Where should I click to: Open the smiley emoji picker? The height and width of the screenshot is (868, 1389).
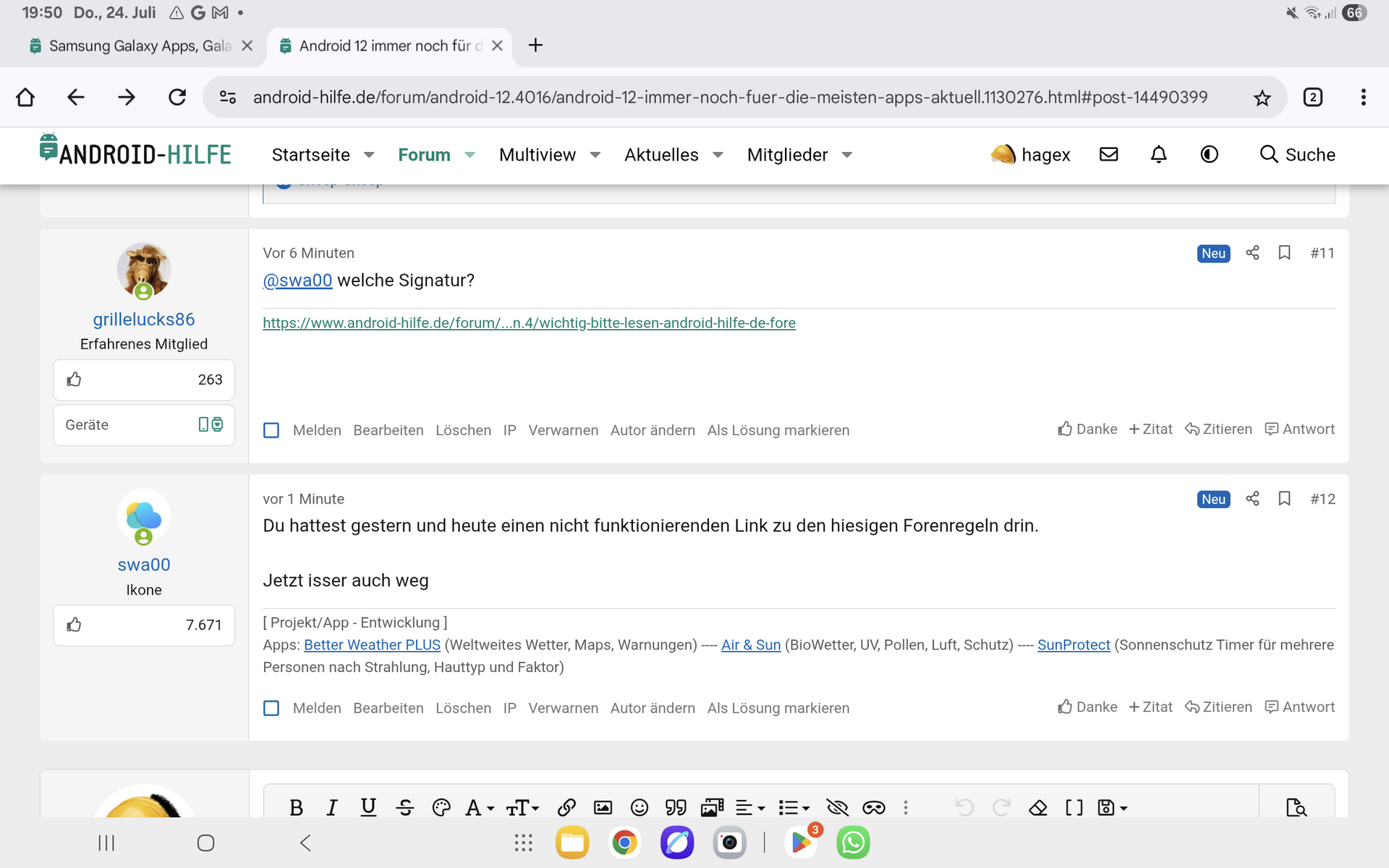pos(639,807)
